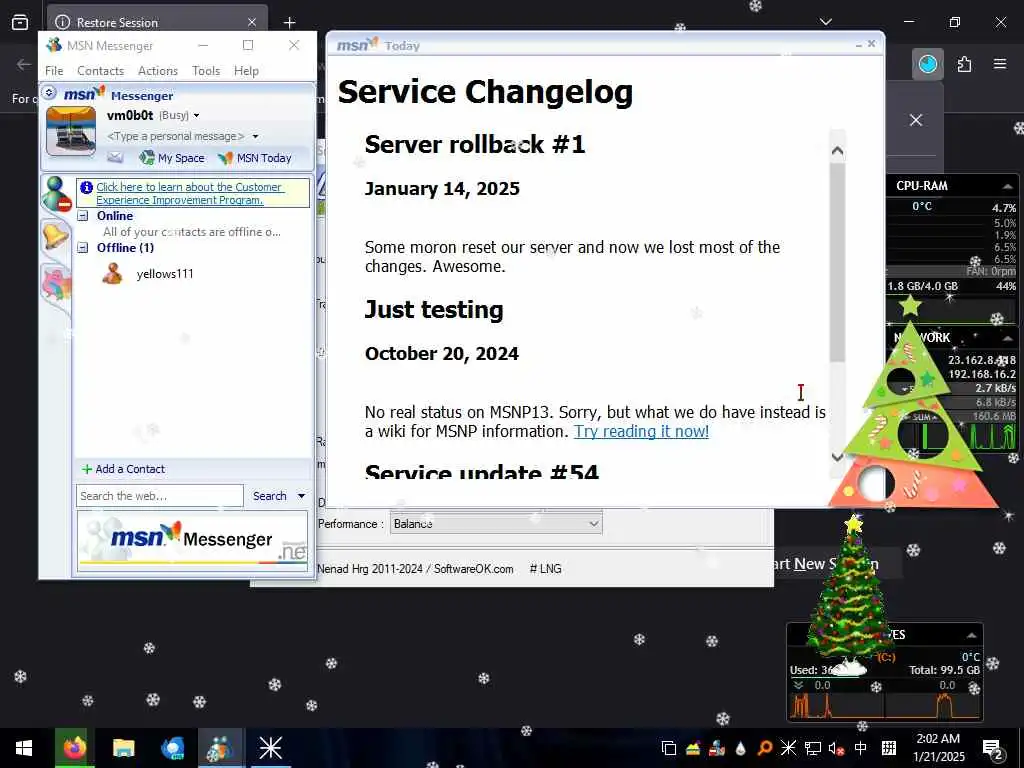Open My Space in MSN Messenger

coord(172,158)
